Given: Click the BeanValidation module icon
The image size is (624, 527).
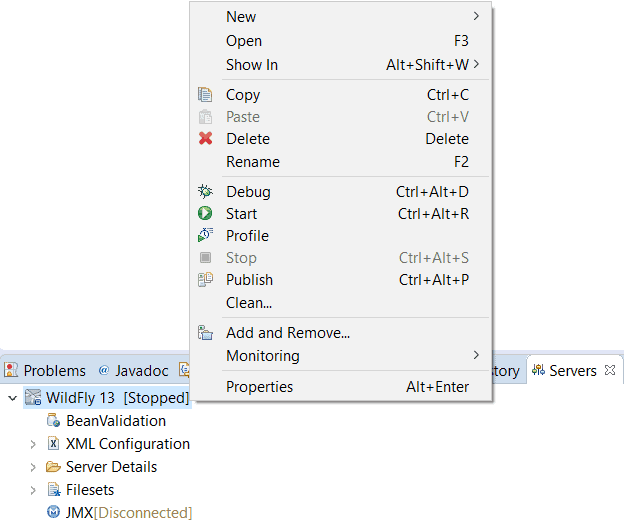Looking at the screenshot, I should click(x=53, y=420).
